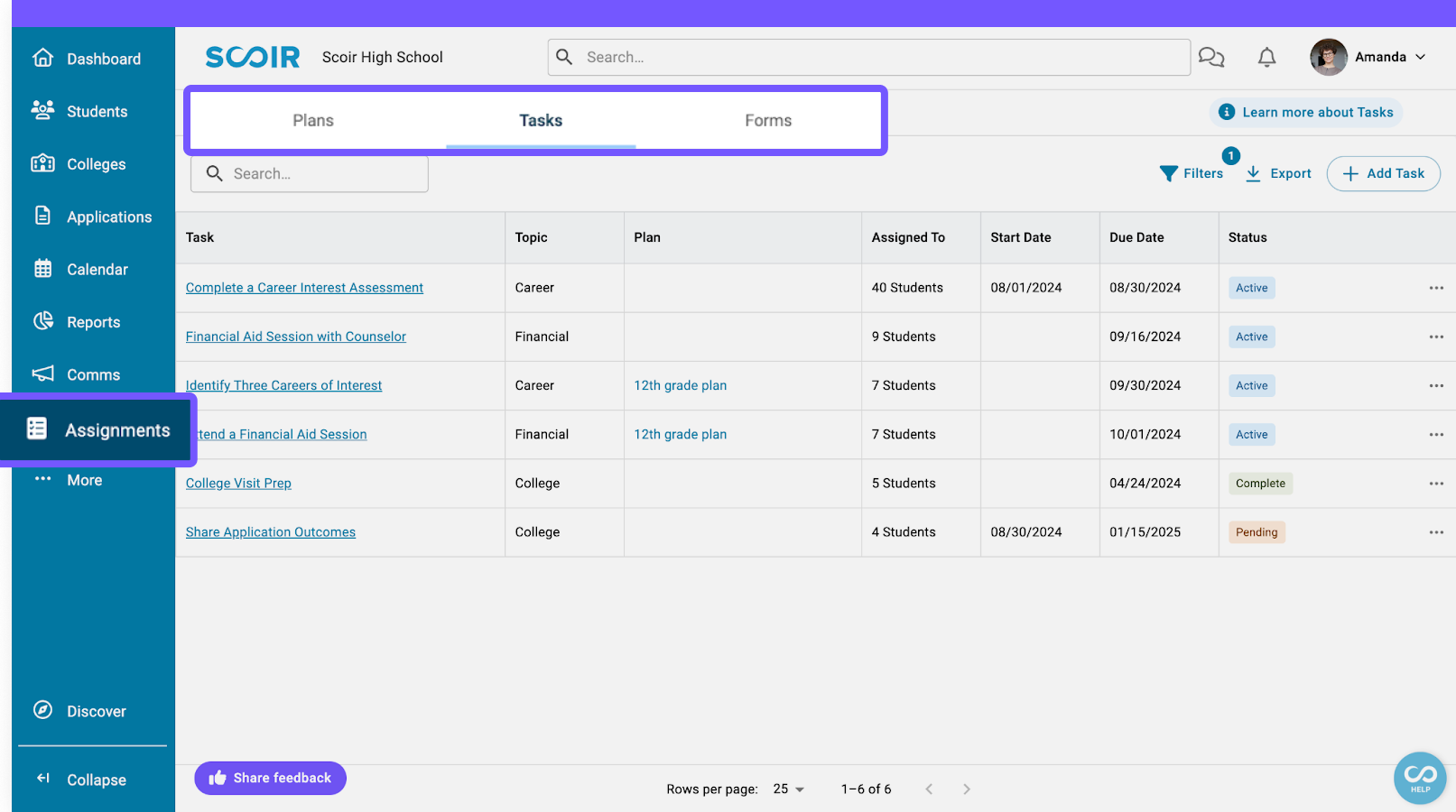Open the Filters panel
Image resolution: width=1456 pixels, height=812 pixels.
[1192, 173]
